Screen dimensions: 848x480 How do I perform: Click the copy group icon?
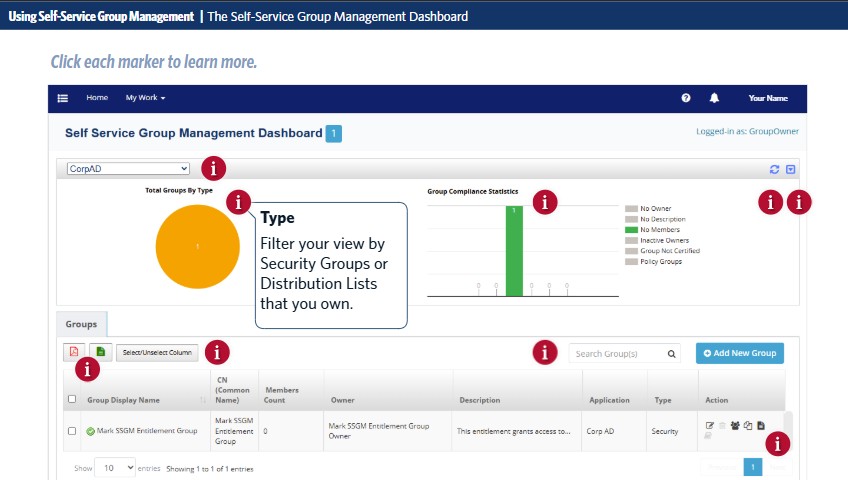click(748, 425)
